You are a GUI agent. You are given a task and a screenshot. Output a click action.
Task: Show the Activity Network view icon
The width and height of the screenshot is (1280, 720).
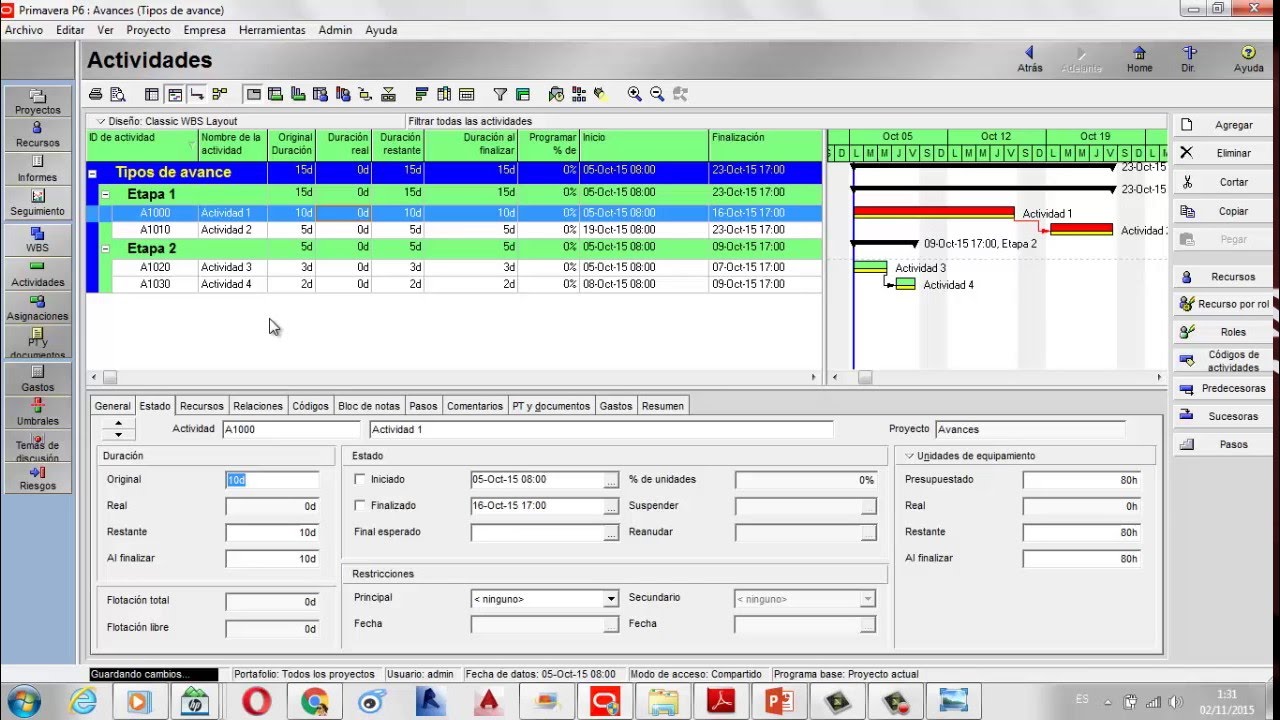(220, 94)
